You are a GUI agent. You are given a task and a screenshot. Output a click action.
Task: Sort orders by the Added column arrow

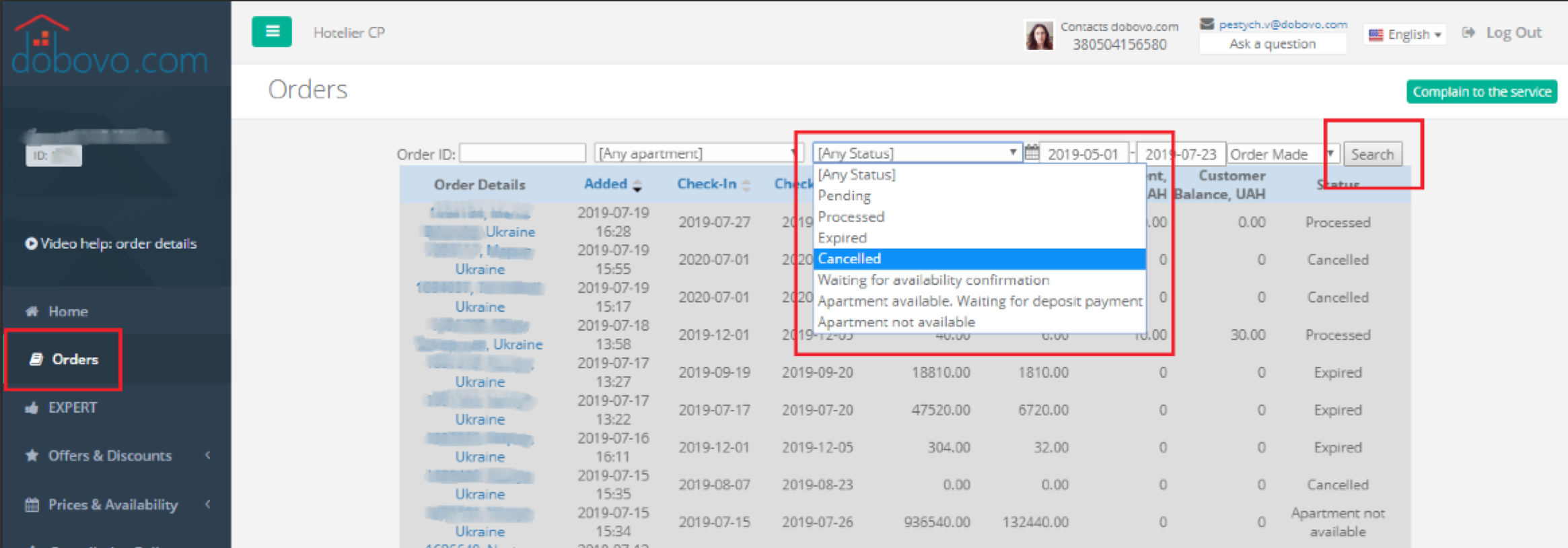[x=637, y=185]
